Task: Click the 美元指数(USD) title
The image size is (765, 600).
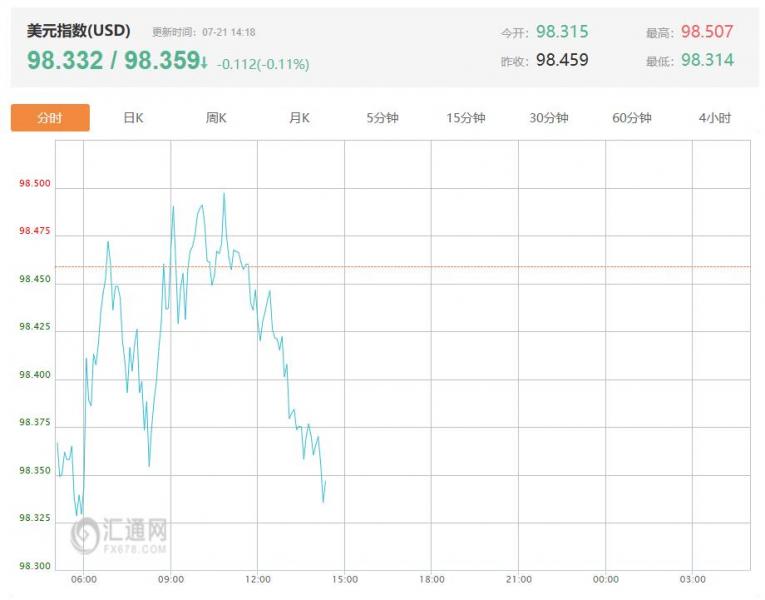Action: (79, 31)
